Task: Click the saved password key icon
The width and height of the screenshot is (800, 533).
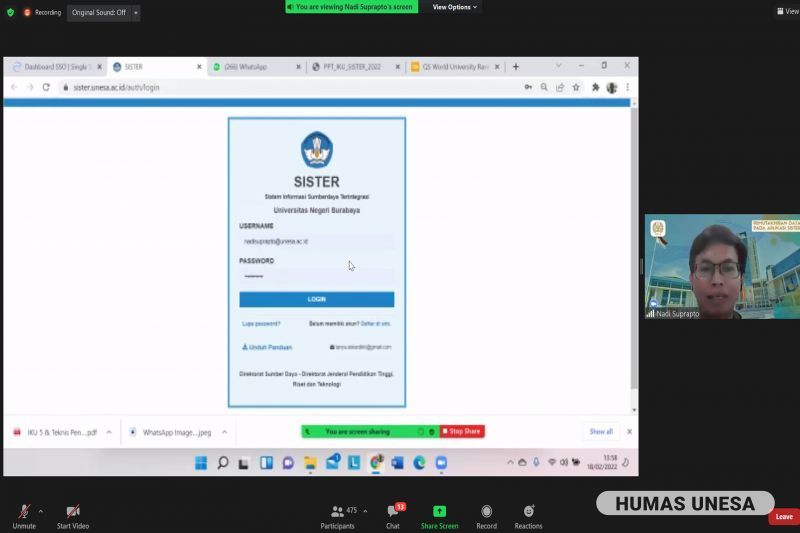Action: [528, 87]
